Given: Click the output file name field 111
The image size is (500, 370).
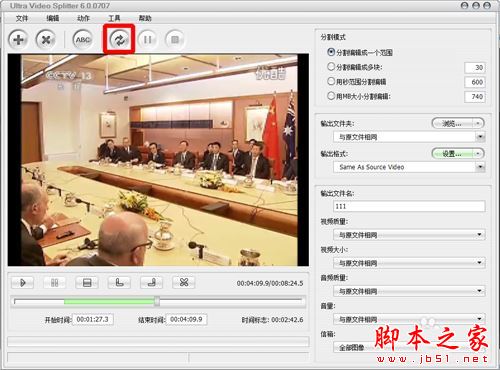Looking at the screenshot, I should point(409,206).
